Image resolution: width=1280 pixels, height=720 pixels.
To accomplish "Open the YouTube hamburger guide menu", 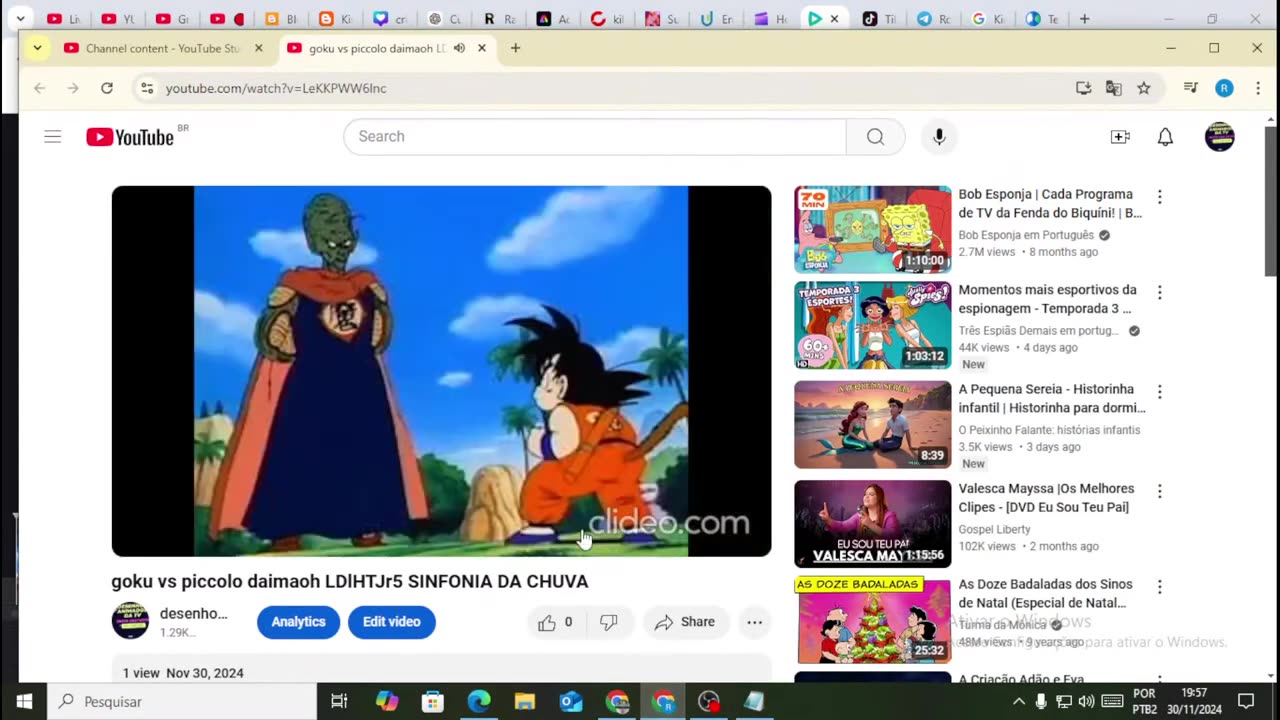I will pos(53,137).
